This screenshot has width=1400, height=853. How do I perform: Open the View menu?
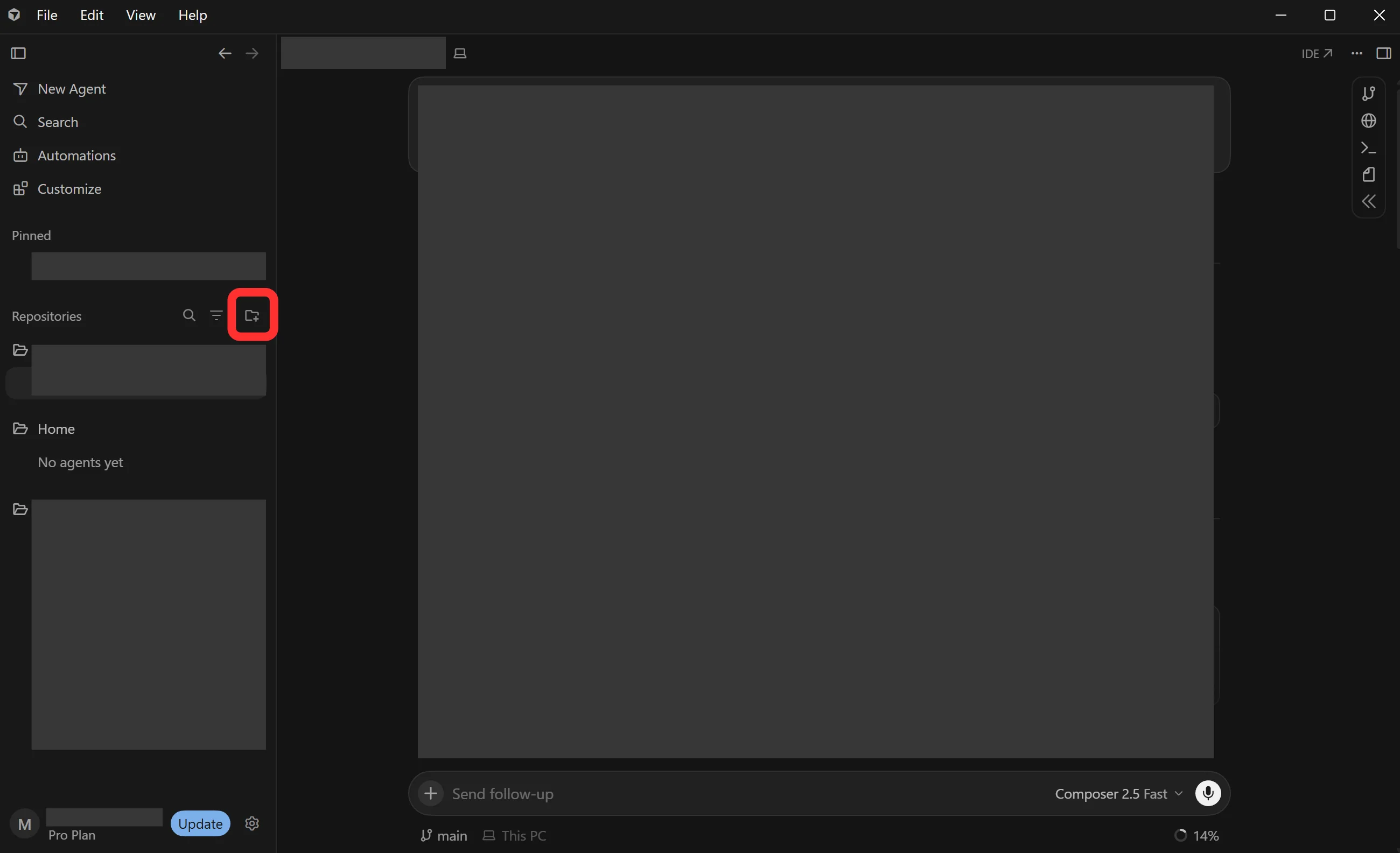141,15
